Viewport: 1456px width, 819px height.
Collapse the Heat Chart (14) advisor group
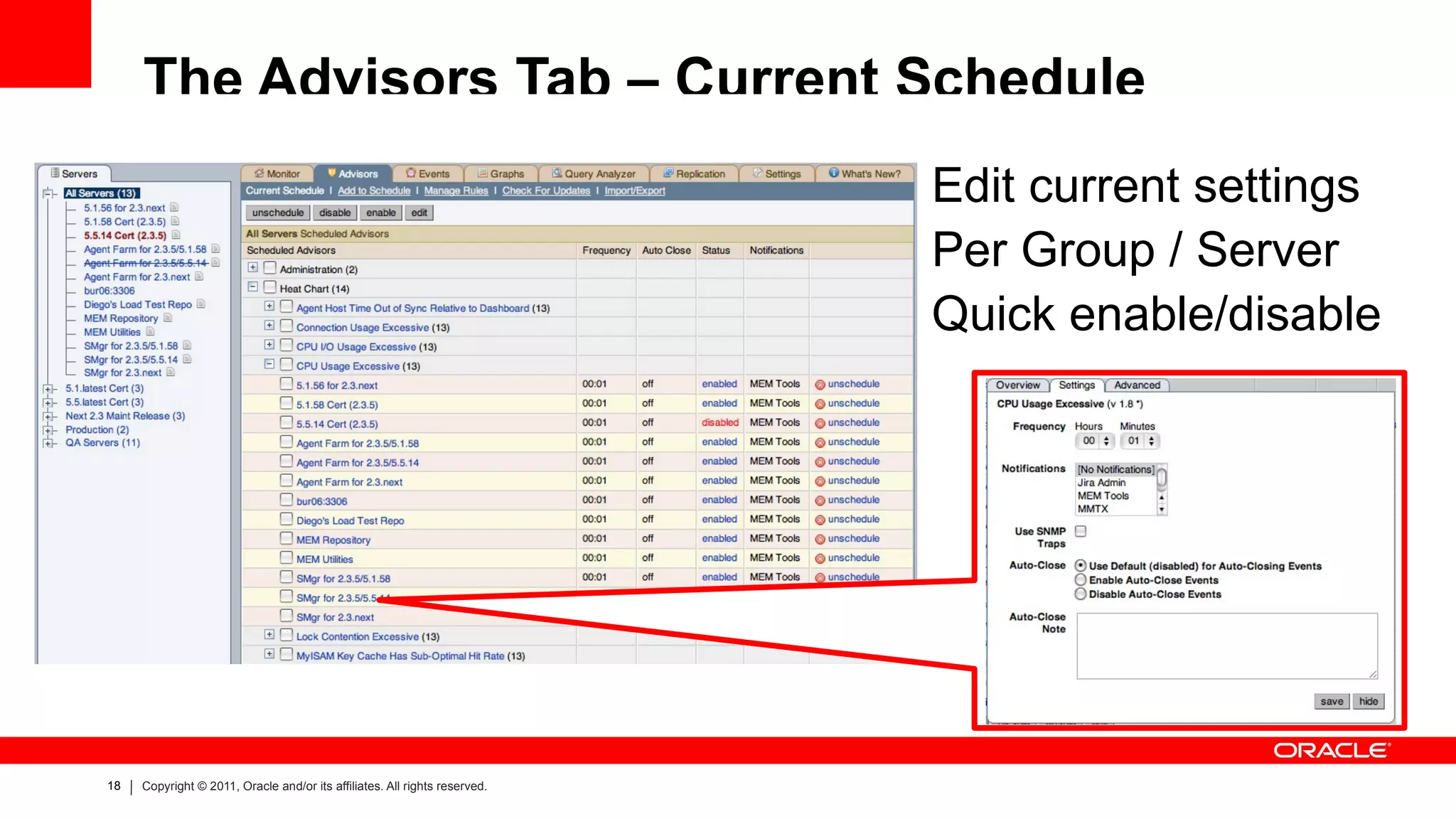252,287
